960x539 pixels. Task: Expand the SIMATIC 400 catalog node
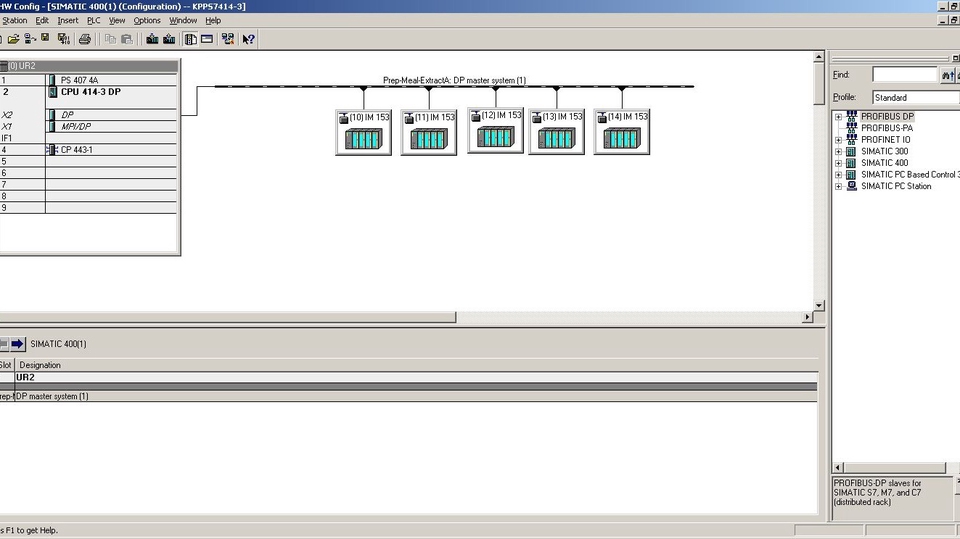tap(839, 163)
